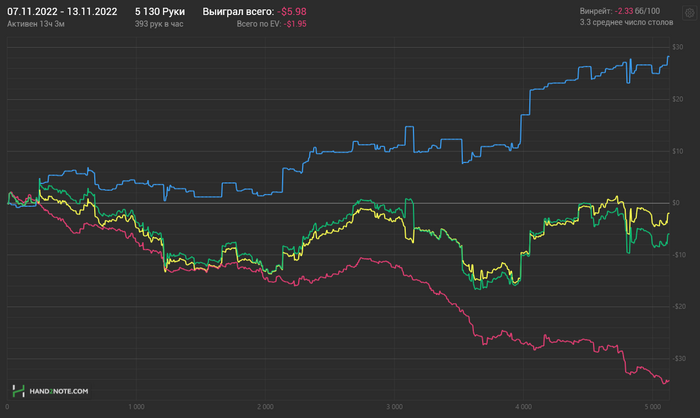Click the 5 000 x-axis label
This screenshot has height=418, width=700.
point(652,407)
